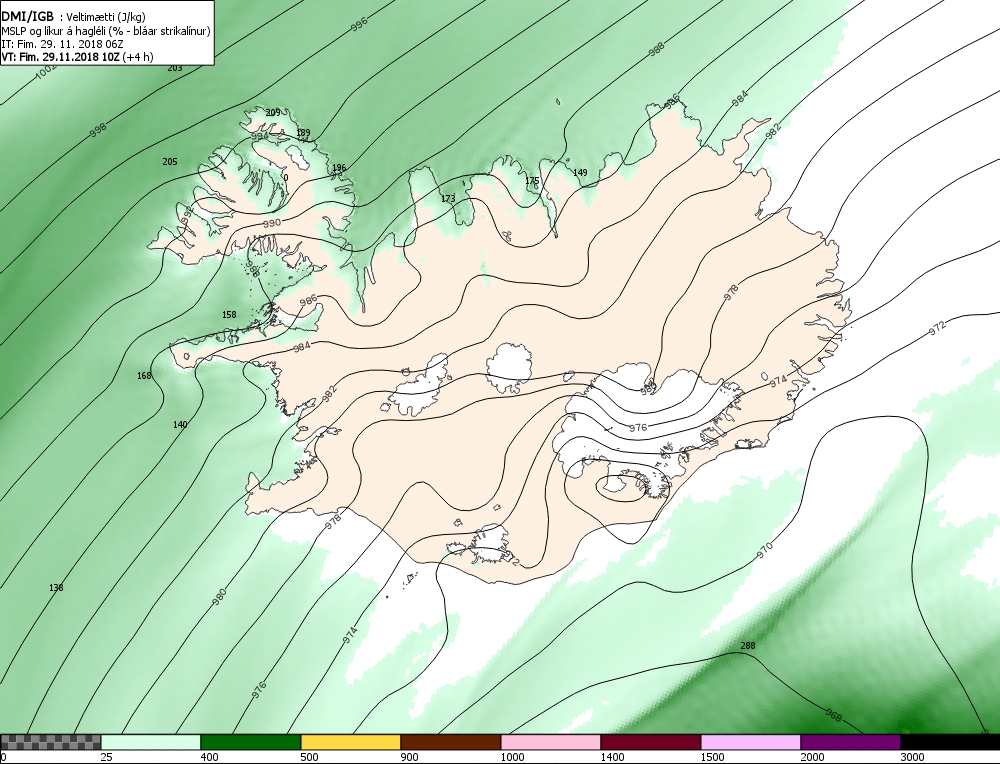Screen dimensions: 1000x764
Task: Click the '970' isobar label
Action: coord(765,550)
